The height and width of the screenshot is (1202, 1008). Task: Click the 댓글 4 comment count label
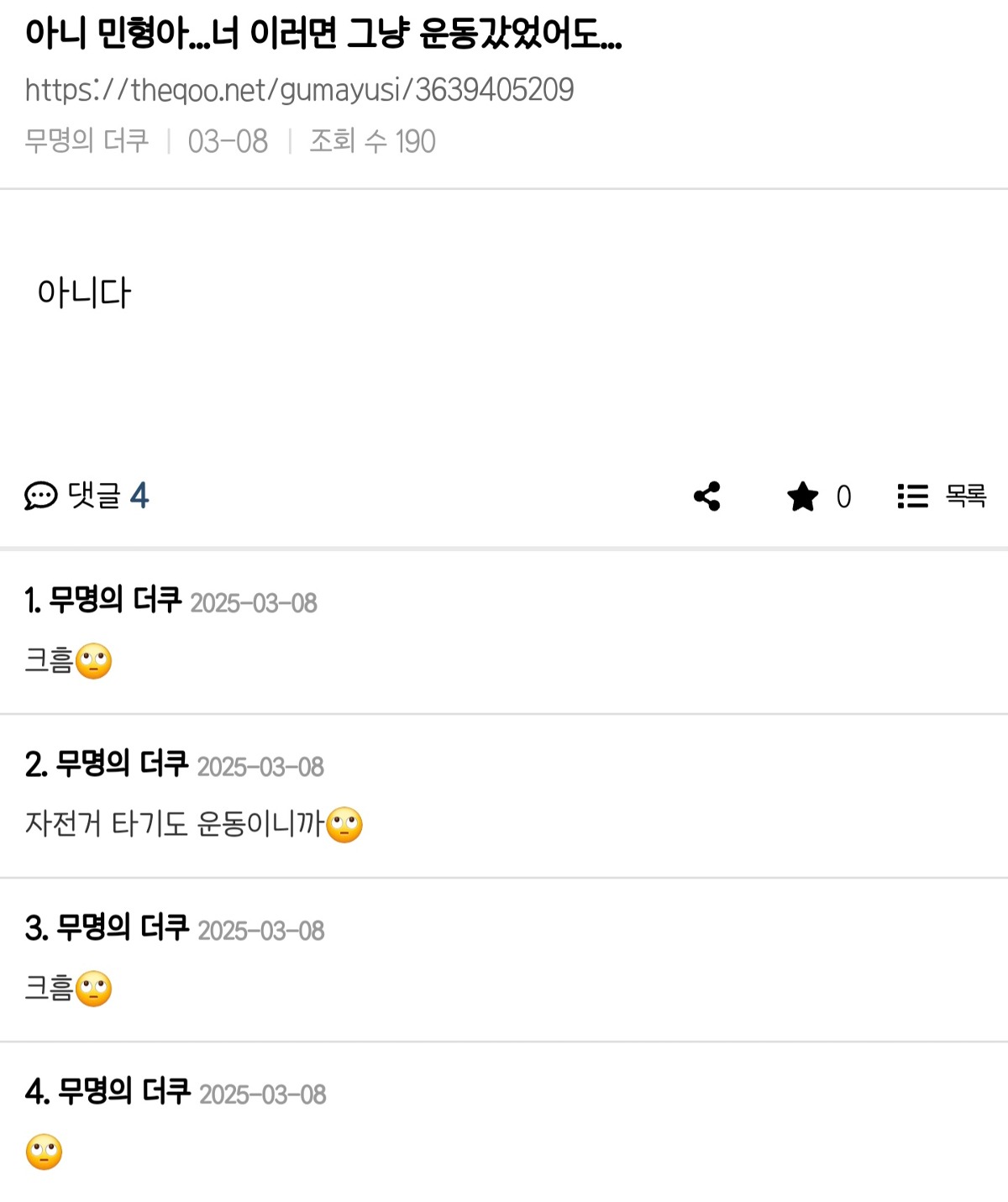(108, 496)
